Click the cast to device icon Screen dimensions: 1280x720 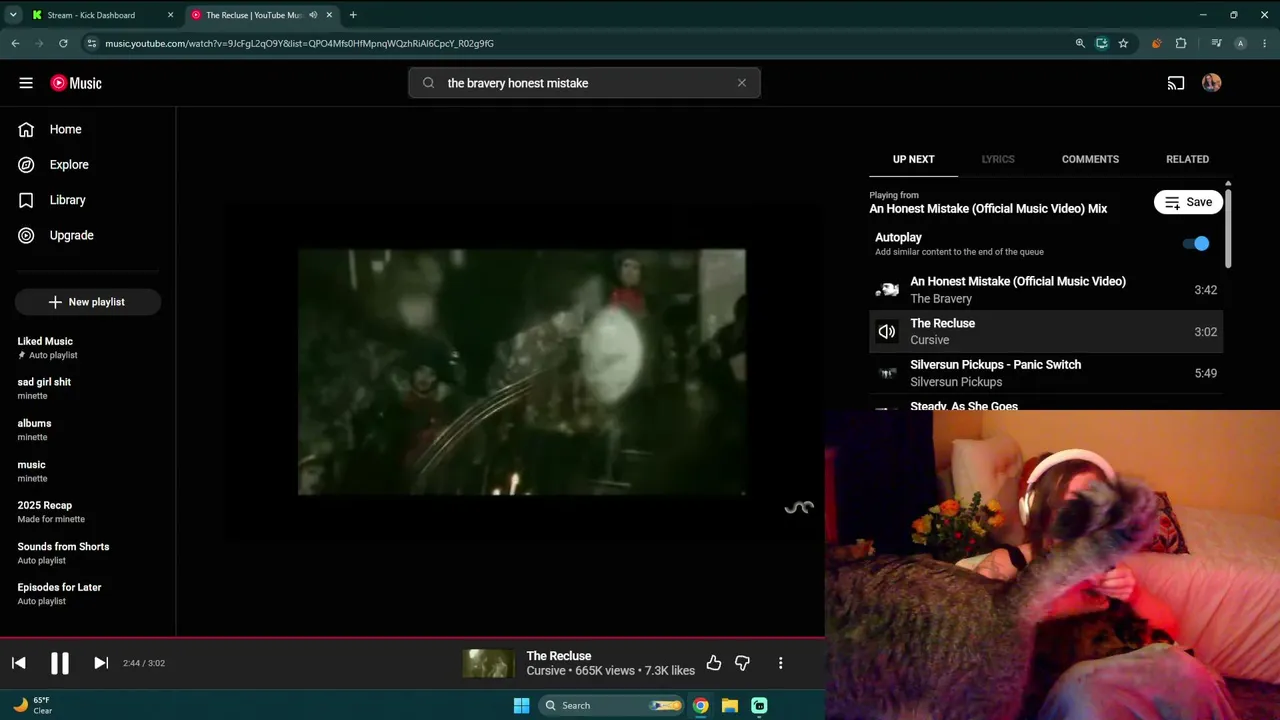coord(1176,83)
